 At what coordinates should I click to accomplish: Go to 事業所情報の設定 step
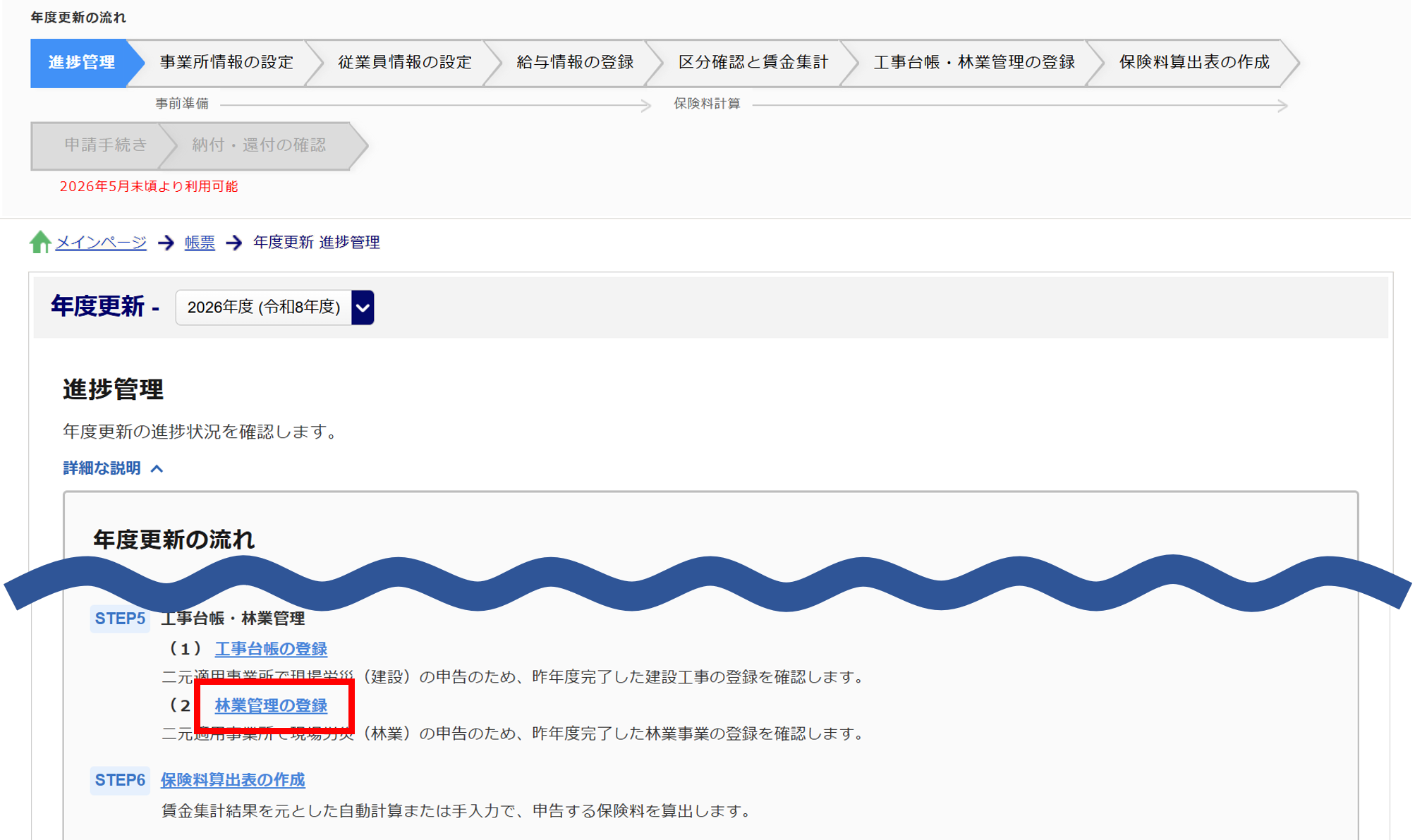226,63
